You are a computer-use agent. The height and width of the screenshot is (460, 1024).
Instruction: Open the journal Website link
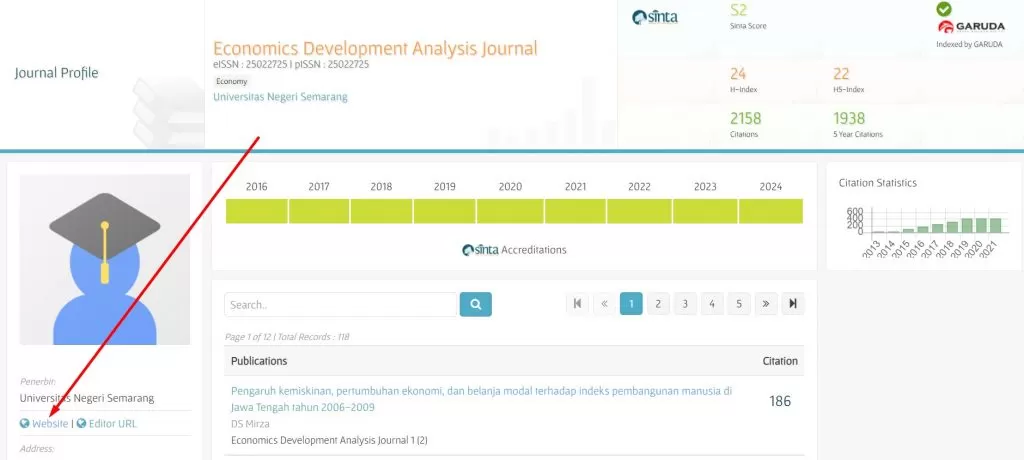[50, 424]
